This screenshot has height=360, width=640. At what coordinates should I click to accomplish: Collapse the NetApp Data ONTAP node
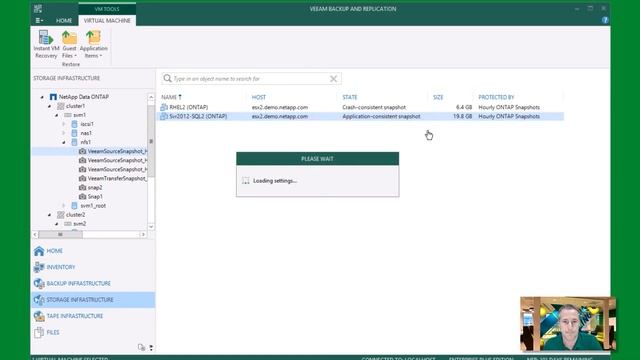[x=42, y=97]
